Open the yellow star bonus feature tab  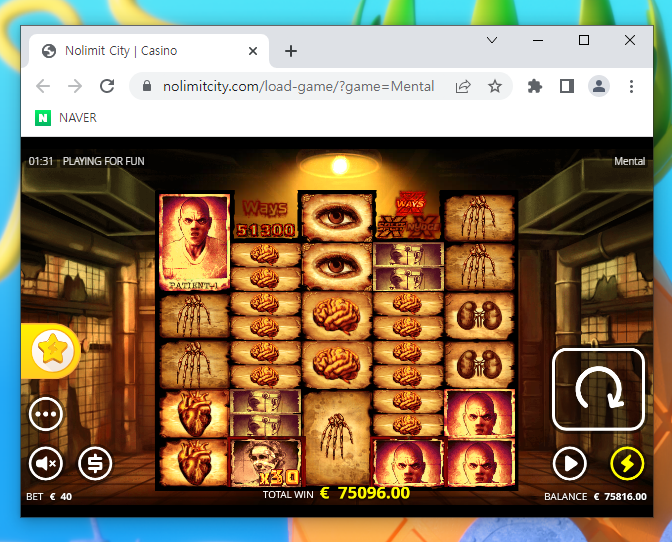51,350
